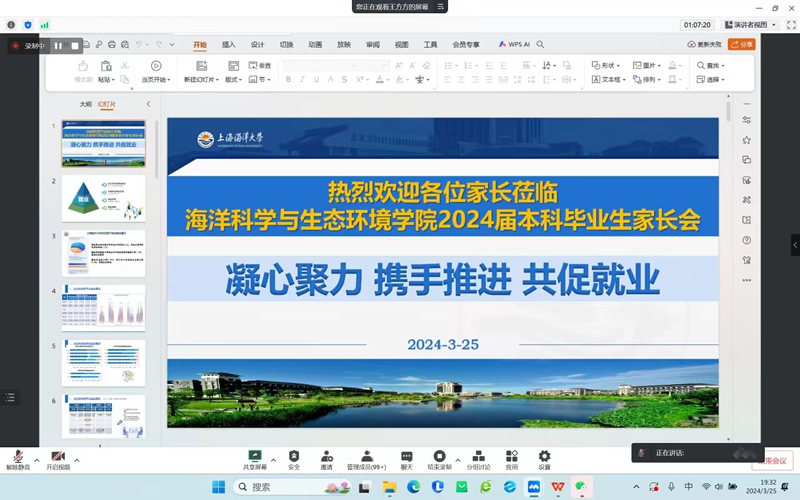Unmute microphone in meeting toolbar
The image size is (800, 500).
[x=18, y=458]
